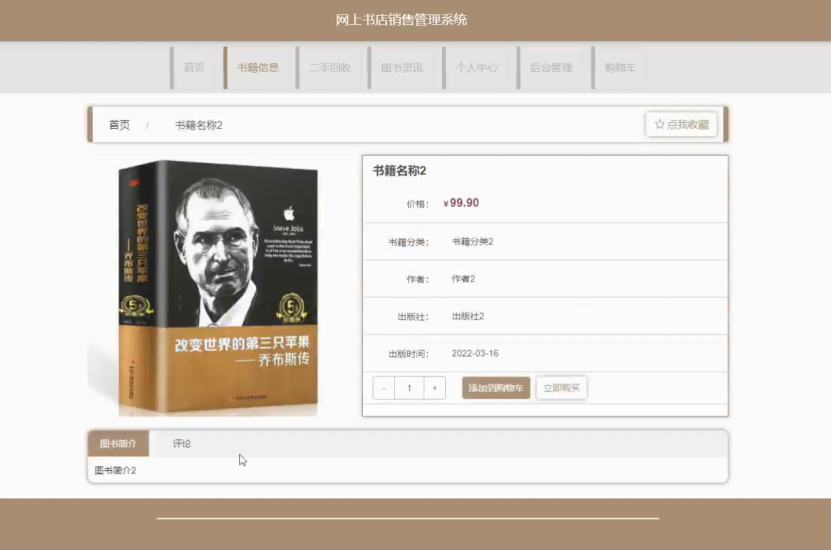Image resolution: width=831 pixels, height=550 pixels.
Task: Click the 网上书店销售管理系统 header title
Action: click(x=401, y=20)
